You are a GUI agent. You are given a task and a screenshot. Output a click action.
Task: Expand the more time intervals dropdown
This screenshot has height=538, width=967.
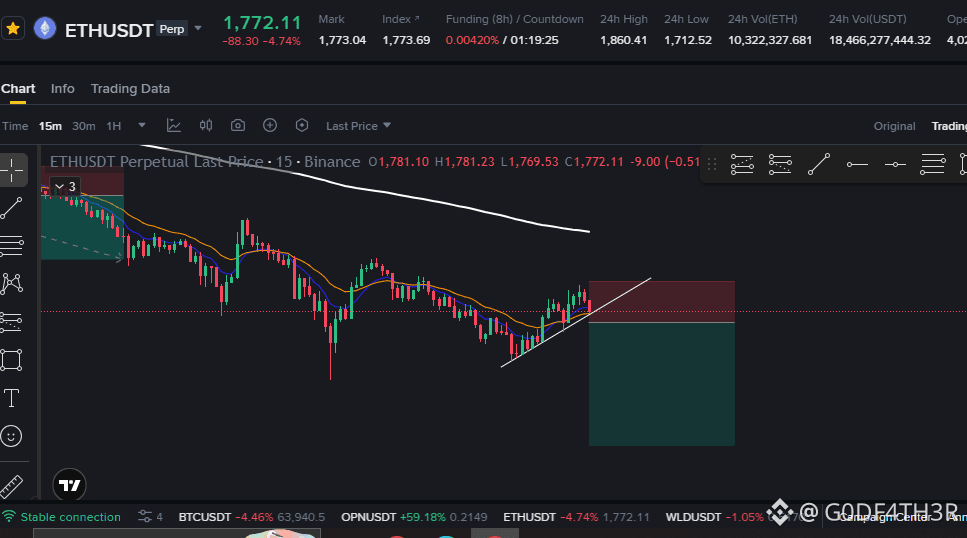(x=142, y=125)
